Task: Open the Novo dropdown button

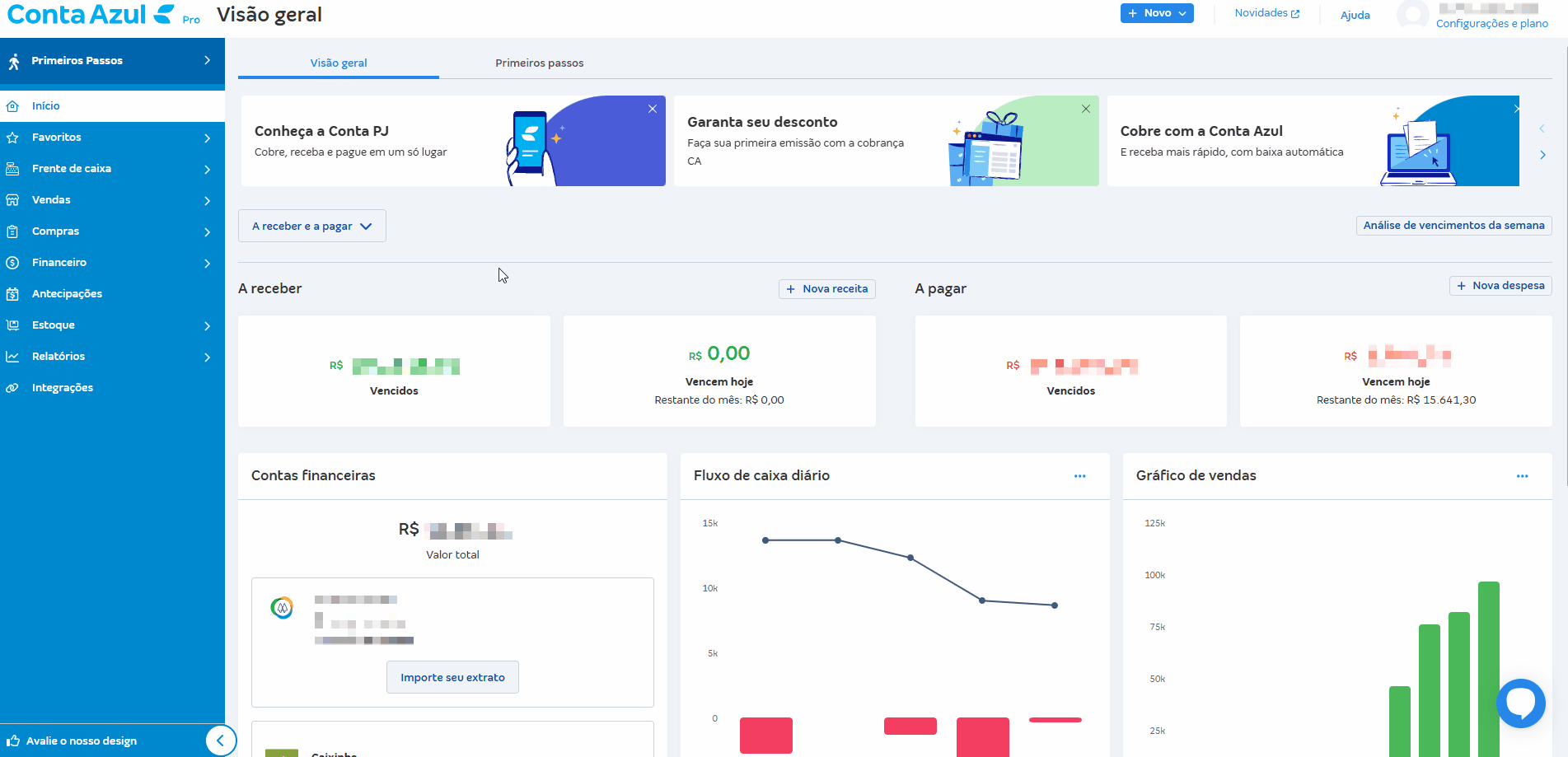Action: (x=1157, y=13)
